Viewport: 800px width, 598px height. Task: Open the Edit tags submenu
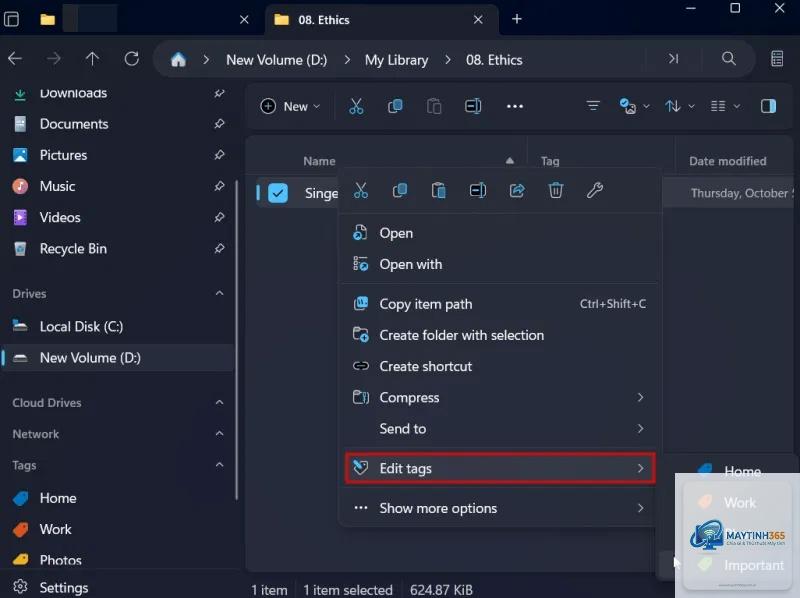coord(499,468)
